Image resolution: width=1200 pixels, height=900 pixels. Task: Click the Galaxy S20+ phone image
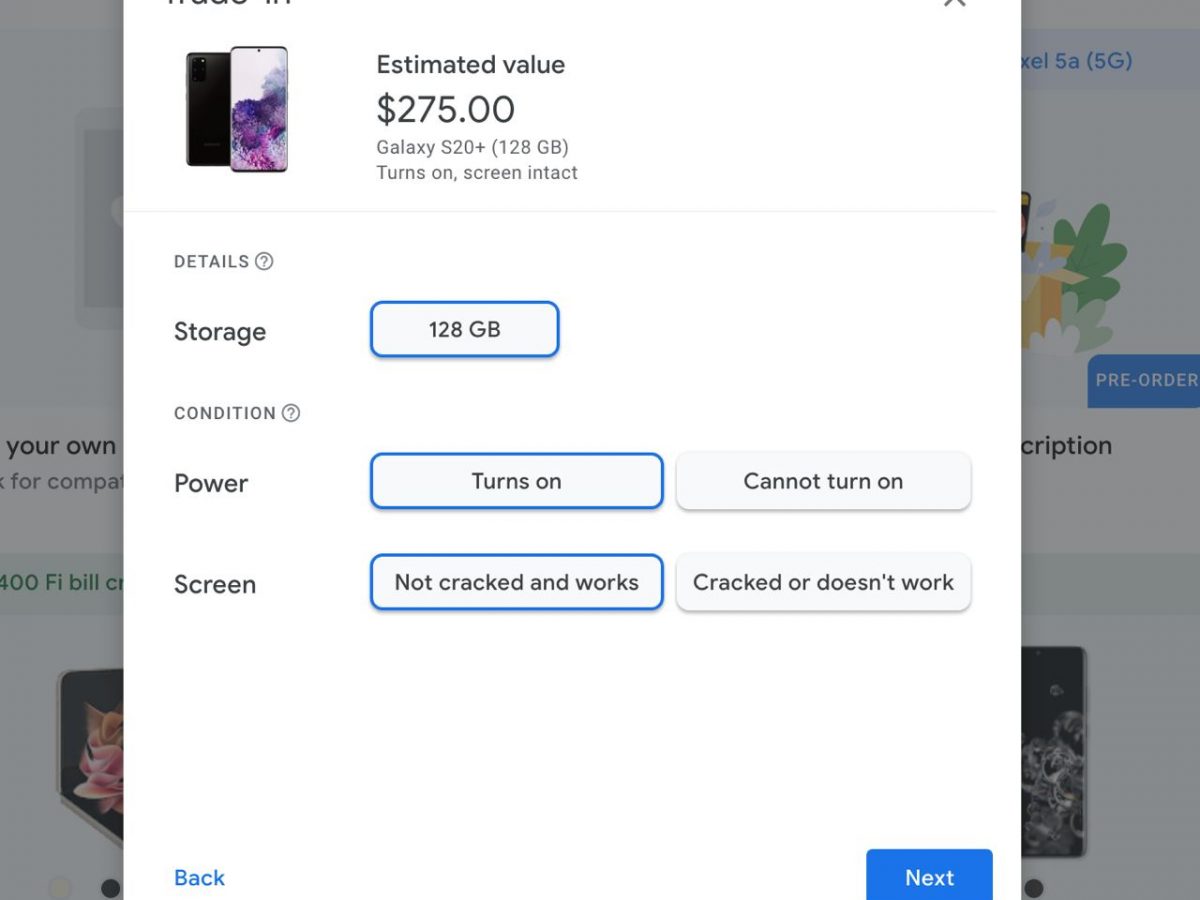237,109
